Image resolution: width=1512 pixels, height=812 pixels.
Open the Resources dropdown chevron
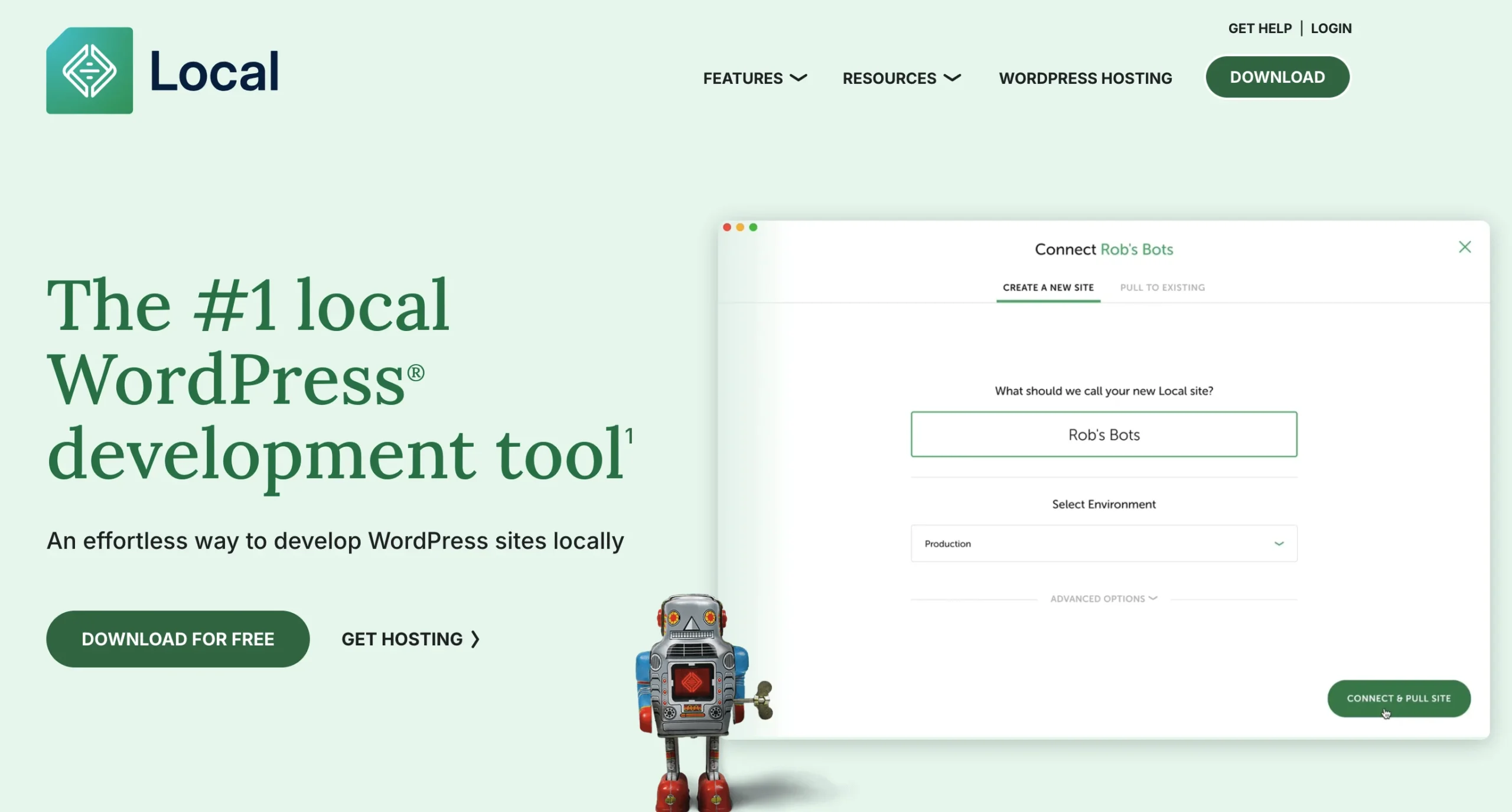pyautogui.click(x=952, y=78)
